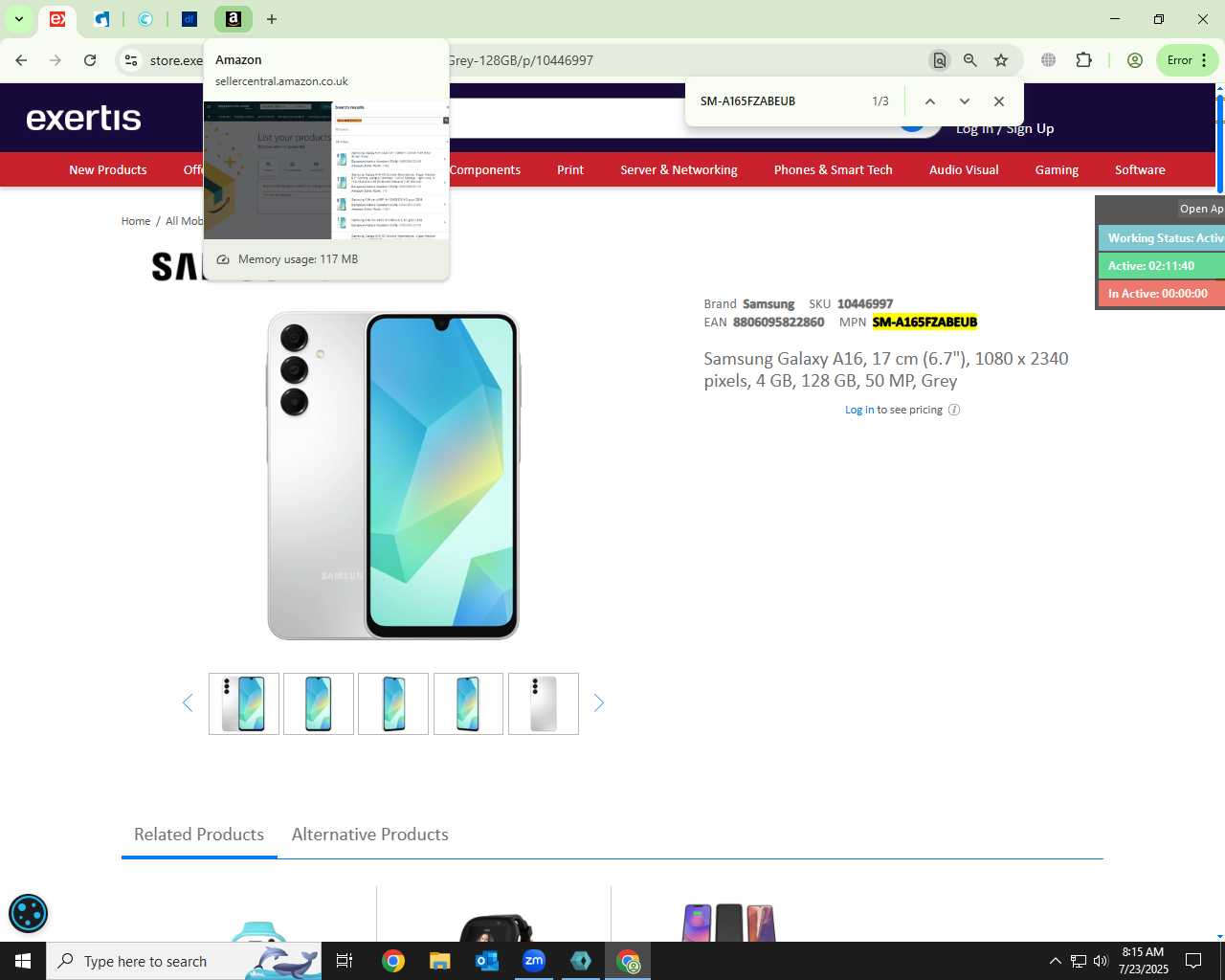The width and height of the screenshot is (1225, 980).
Task: Open Audio Visual menu
Action: [964, 169]
